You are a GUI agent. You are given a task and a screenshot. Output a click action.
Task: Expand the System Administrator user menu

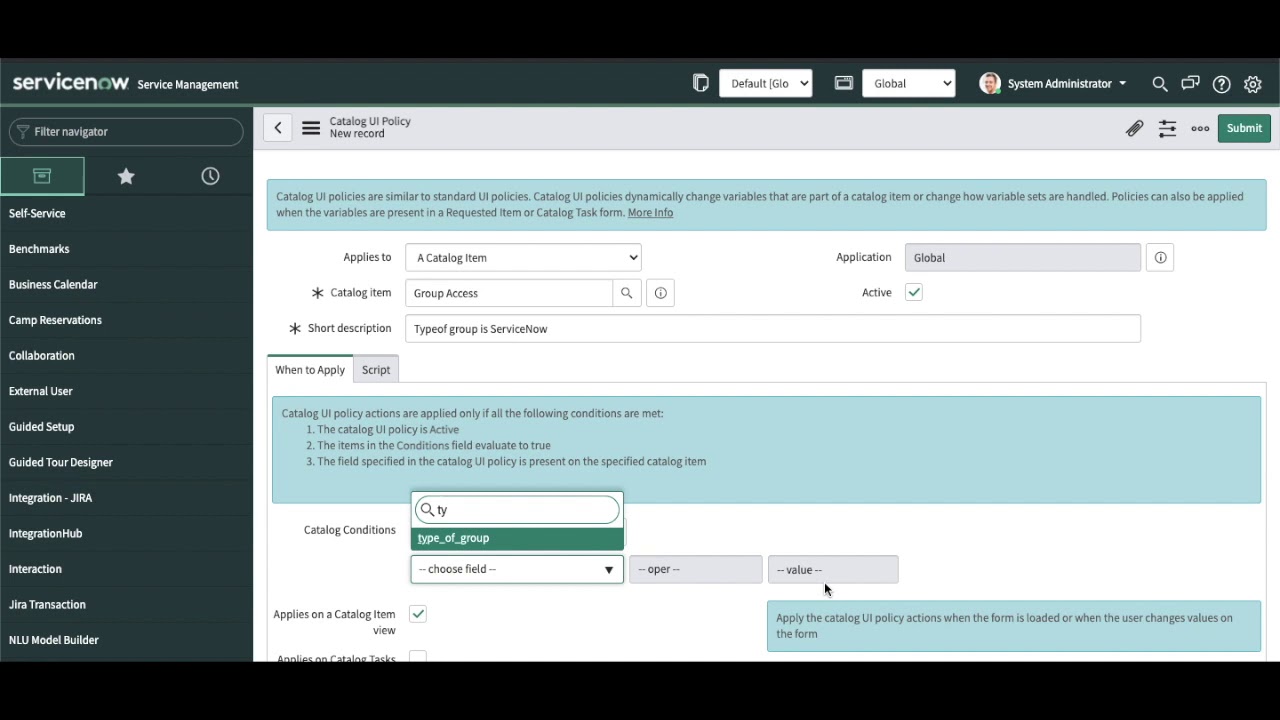1067,84
